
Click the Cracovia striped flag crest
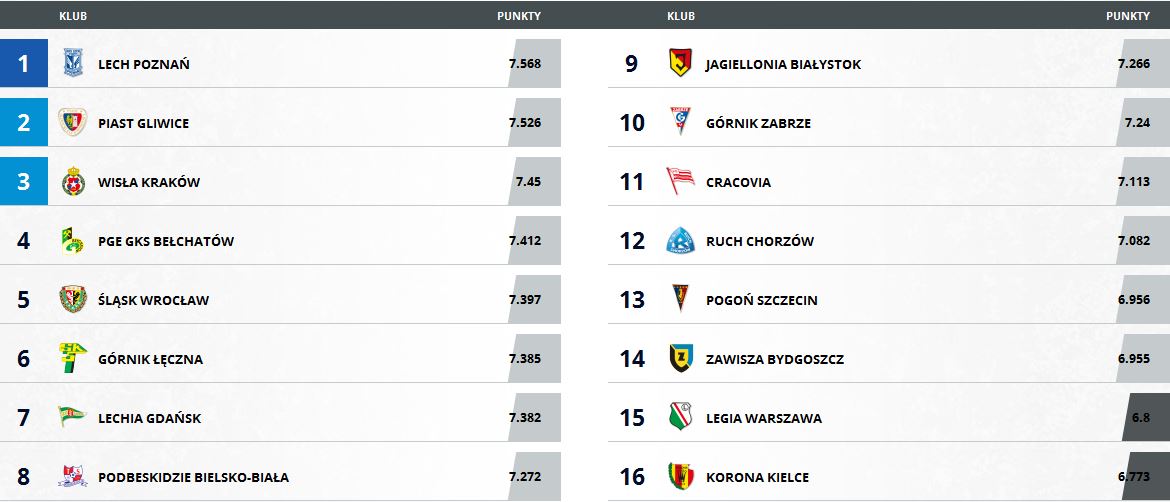(x=681, y=181)
